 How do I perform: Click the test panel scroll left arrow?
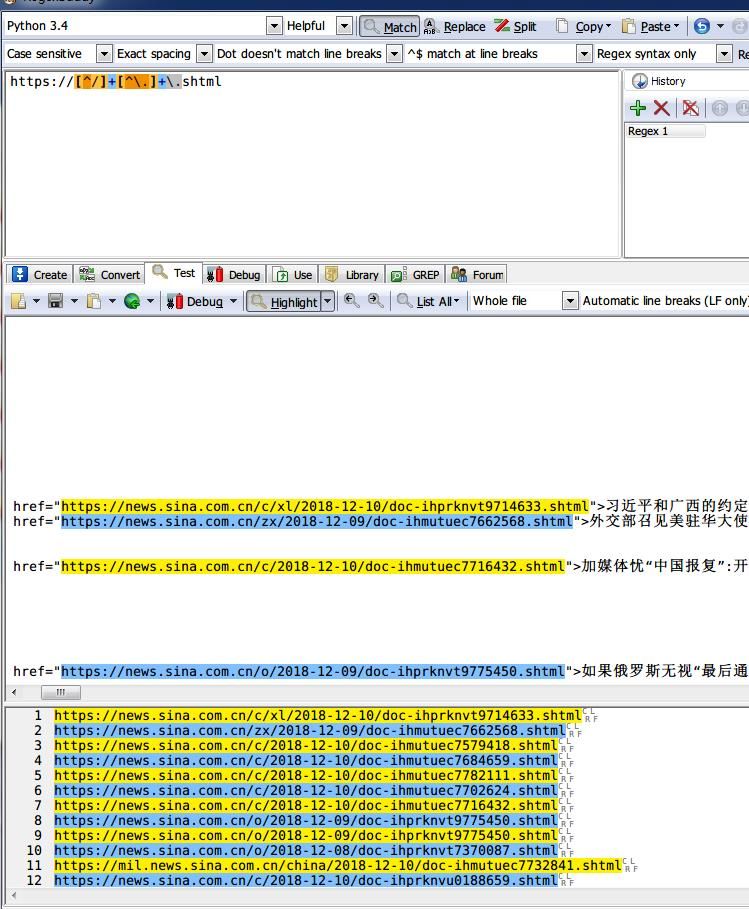(14, 692)
